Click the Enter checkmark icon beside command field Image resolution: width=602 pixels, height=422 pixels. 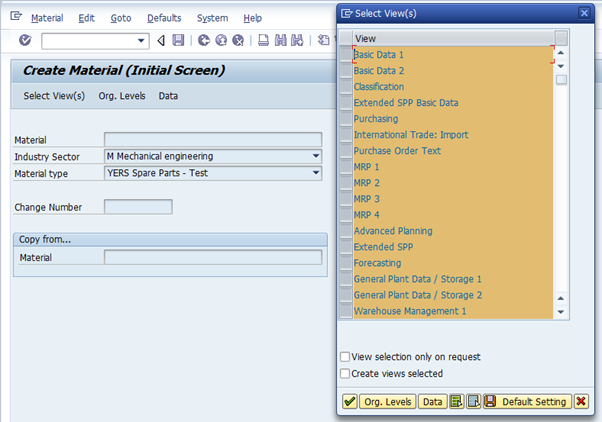coord(25,41)
